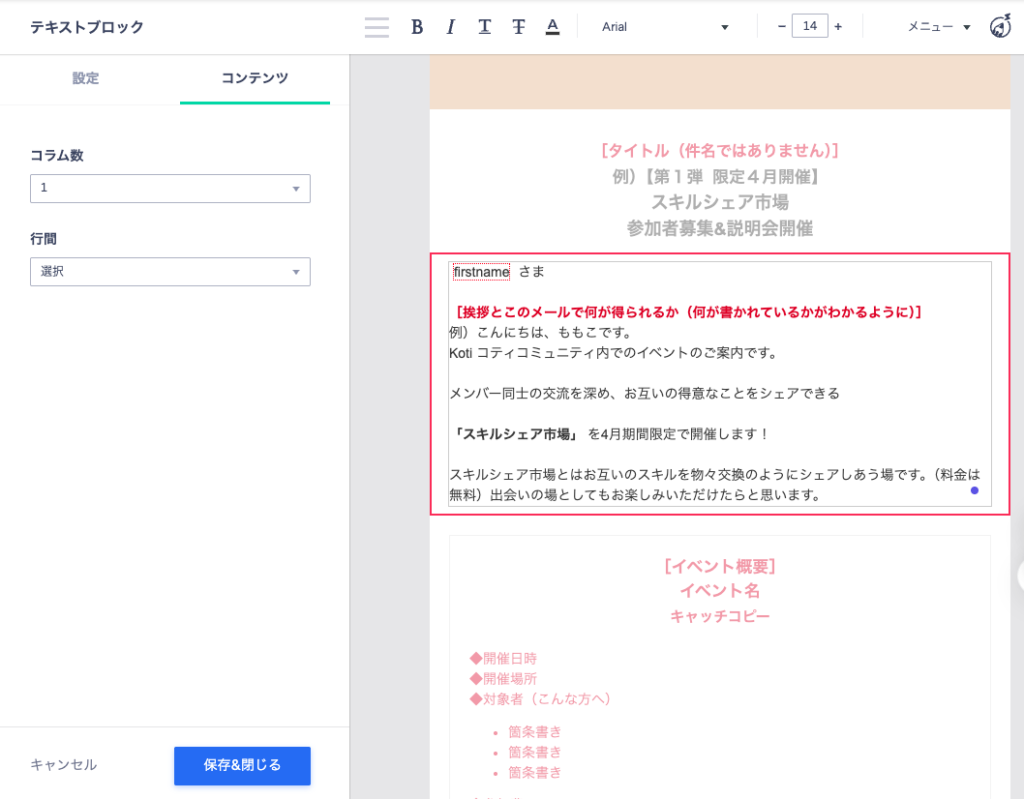The image size is (1024, 799).
Task: Click the キャッチコピー text
Action: 720,616
